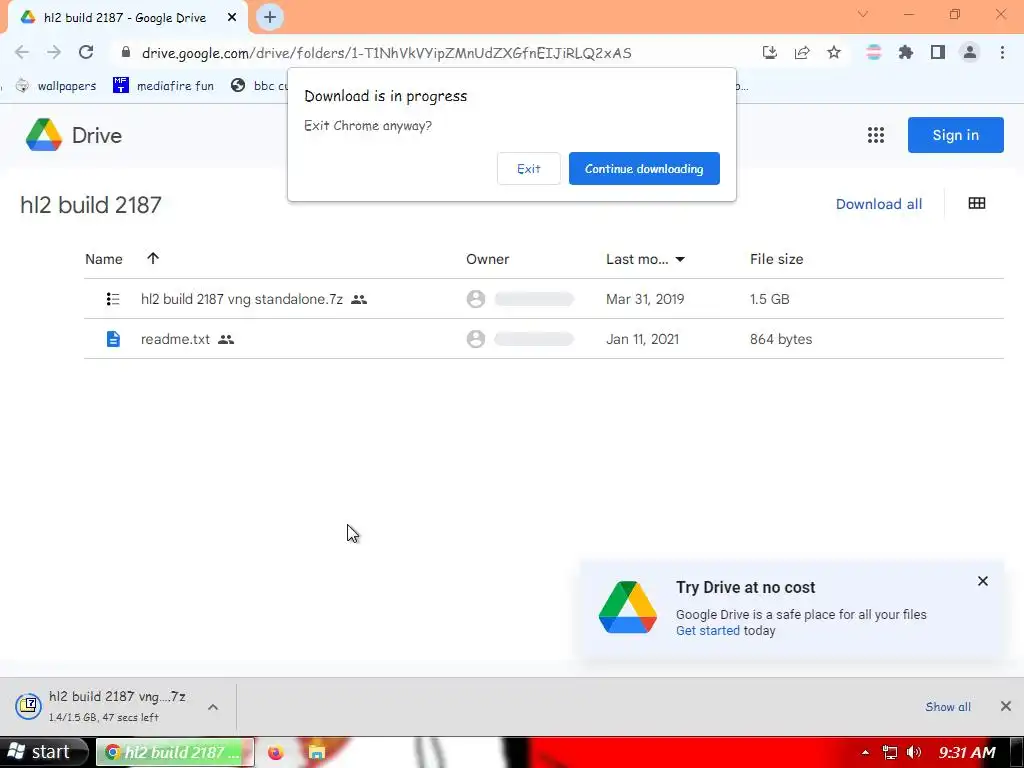This screenshot has height=768, width=1024.
Task: Click Chrome taskbar button hl2 build 2187
Action: (175, 752)
